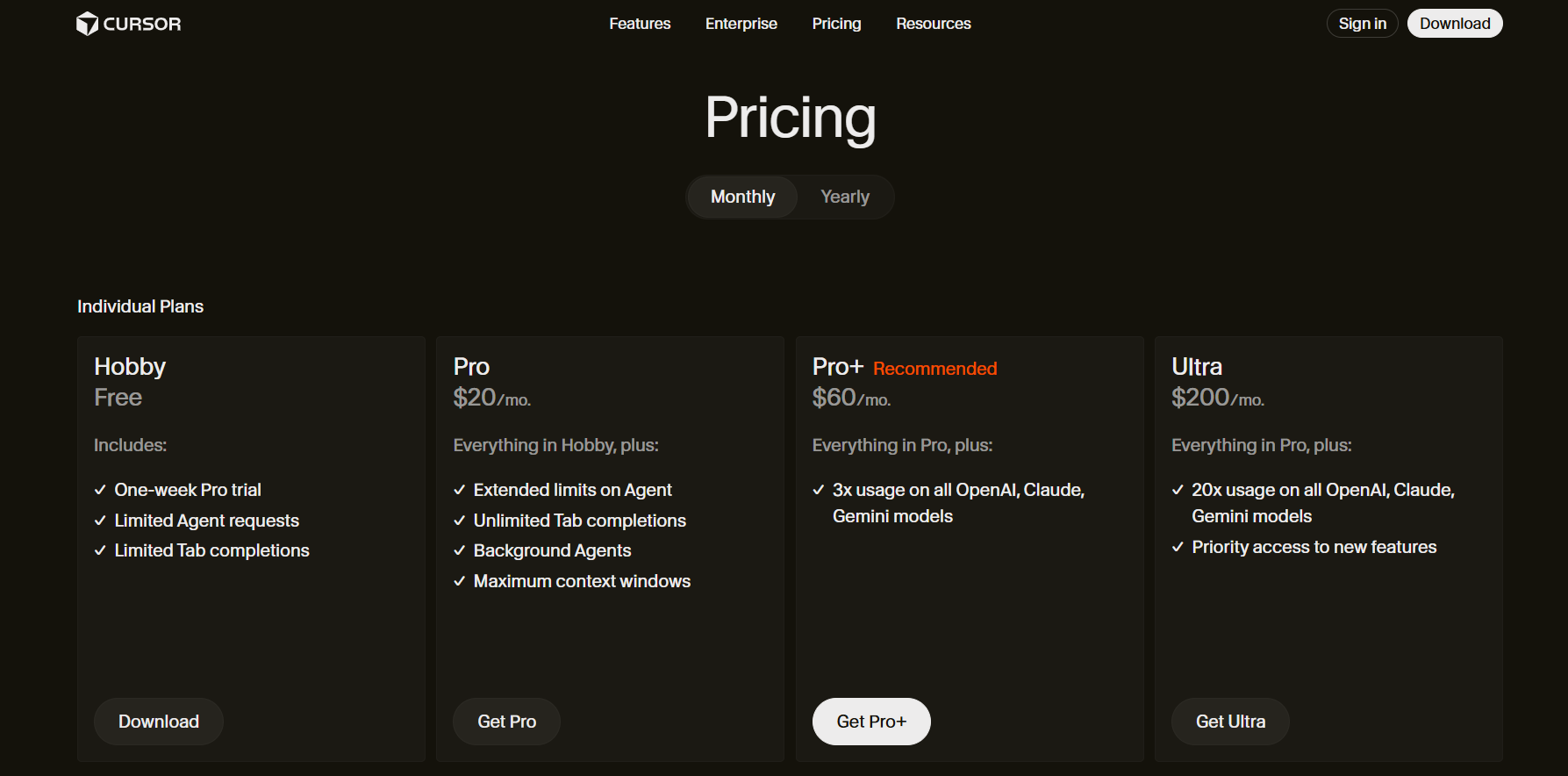Open the Resources menu

[933, 24]
